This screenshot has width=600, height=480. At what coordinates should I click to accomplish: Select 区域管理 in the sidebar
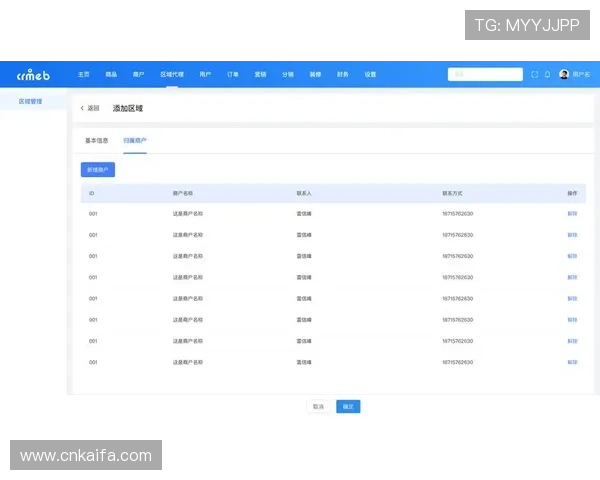(31, 101)
